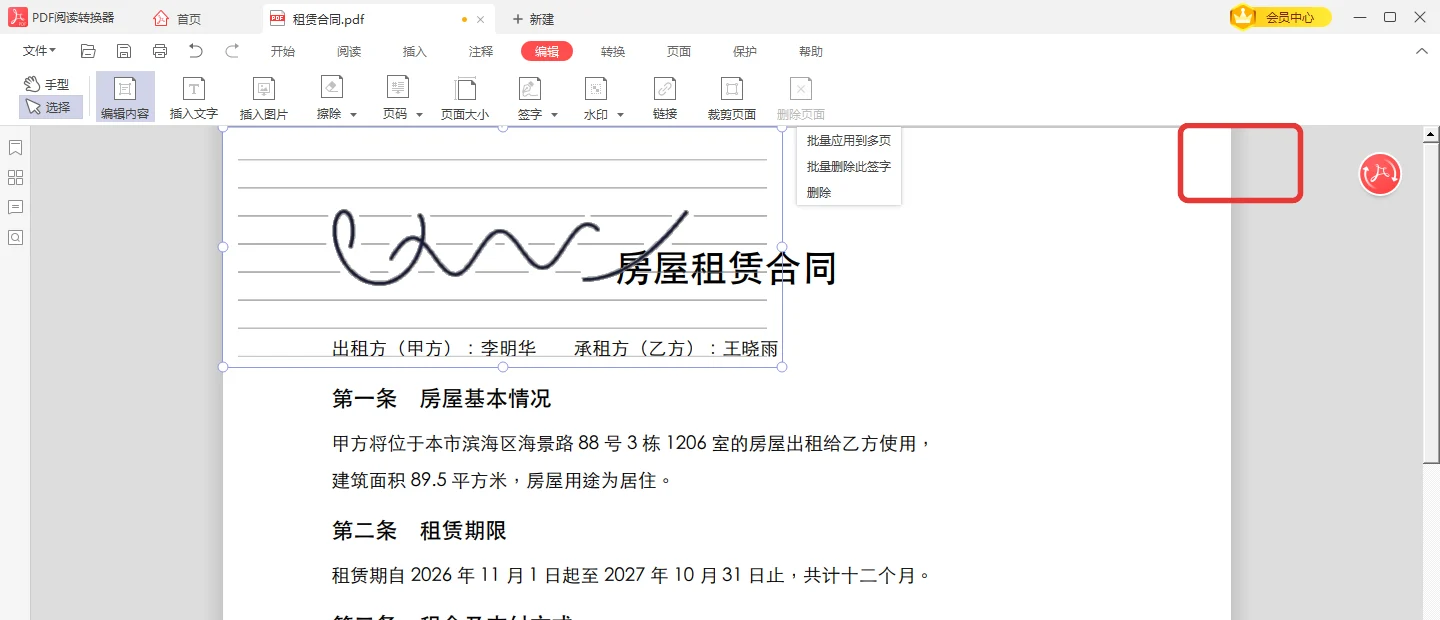This screenshot has width=1440, height=620.
Task: Switch to the 转换 ribbon tab
Action: click(613, 52)
